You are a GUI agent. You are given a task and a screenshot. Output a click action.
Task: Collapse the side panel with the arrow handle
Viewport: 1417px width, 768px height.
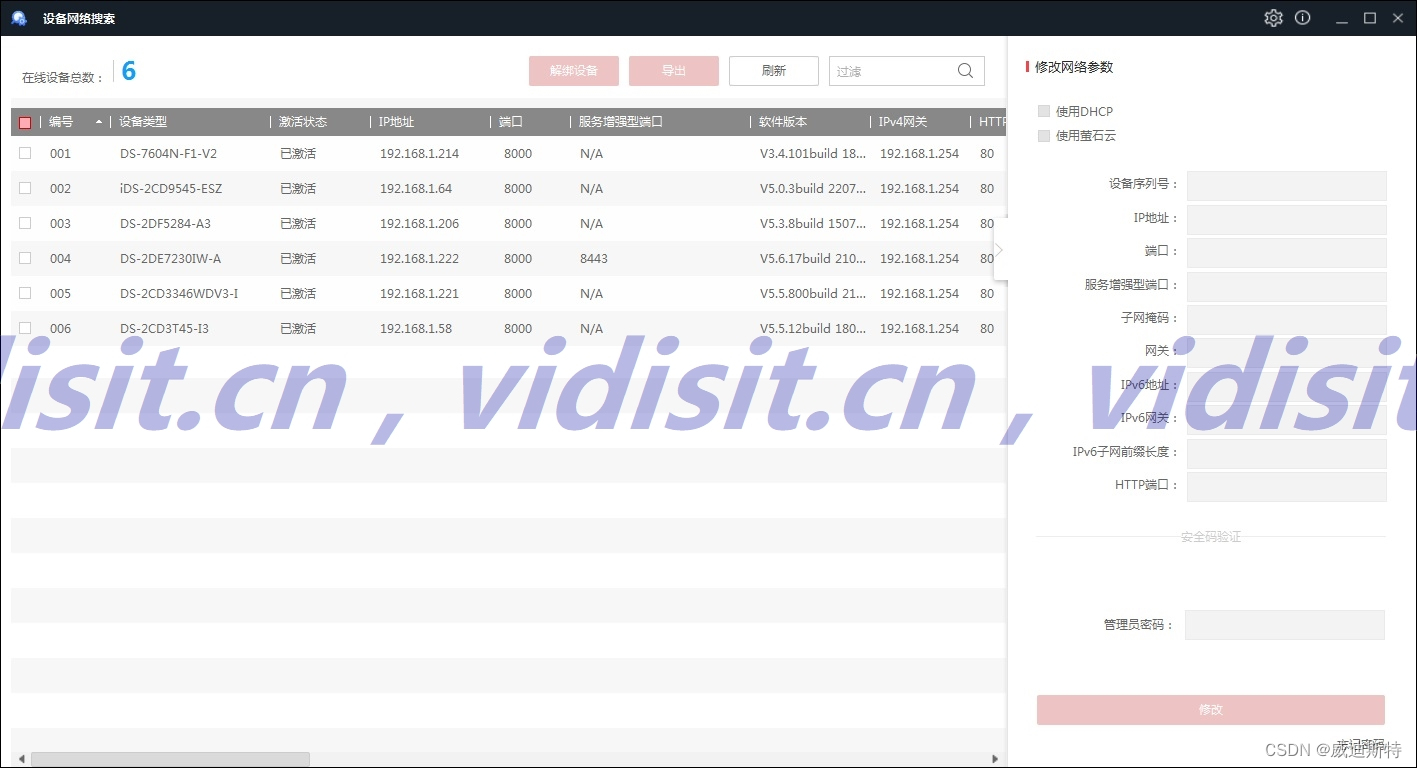(999, 250)
